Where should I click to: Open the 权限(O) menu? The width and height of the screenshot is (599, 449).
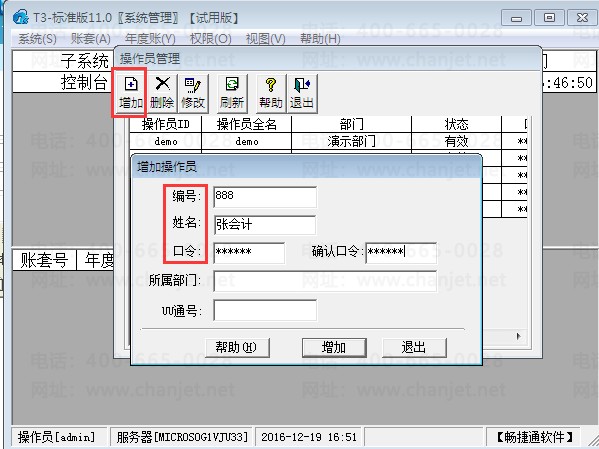210,39
